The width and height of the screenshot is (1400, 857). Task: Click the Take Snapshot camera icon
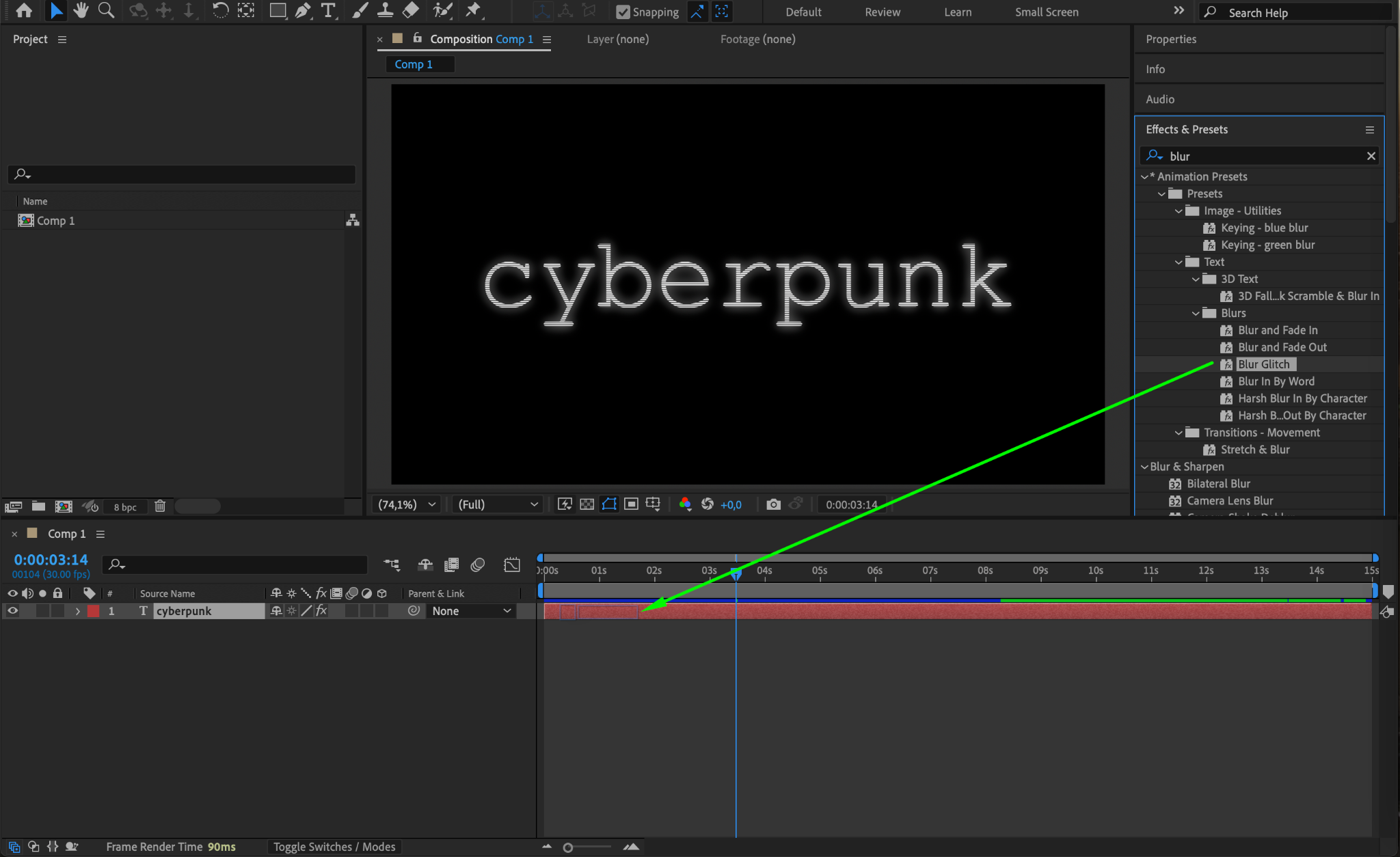(773, 504)
